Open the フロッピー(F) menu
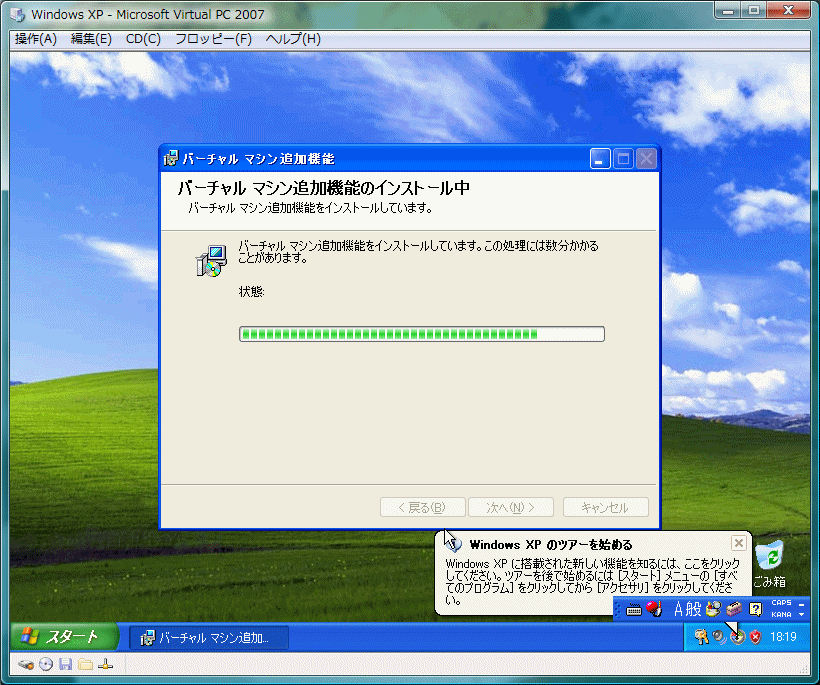Screen dimensions: 820x685 click(213, 39)
